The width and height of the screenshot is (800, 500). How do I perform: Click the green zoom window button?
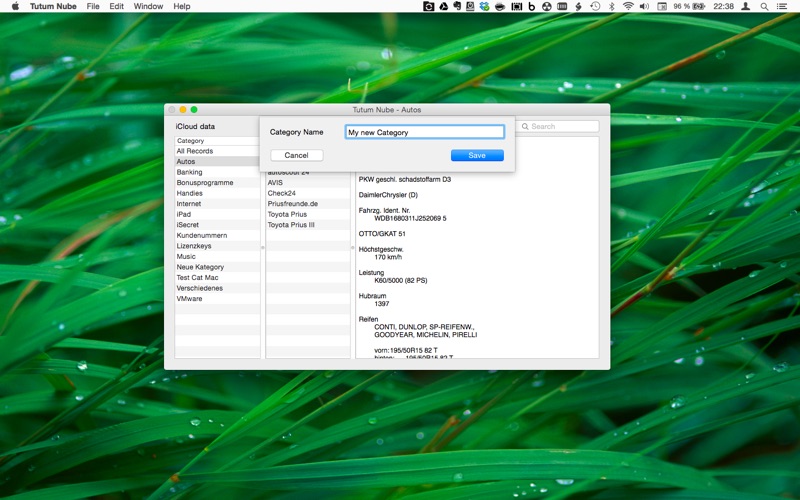pos(194,110)
